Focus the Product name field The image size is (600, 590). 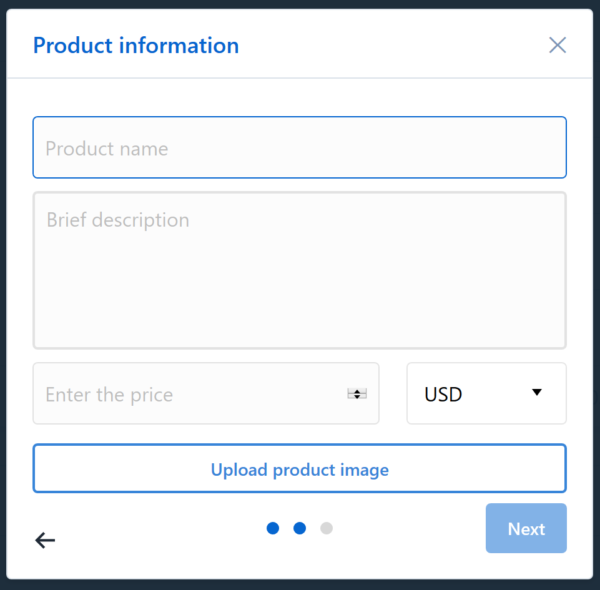click(300, 147)
